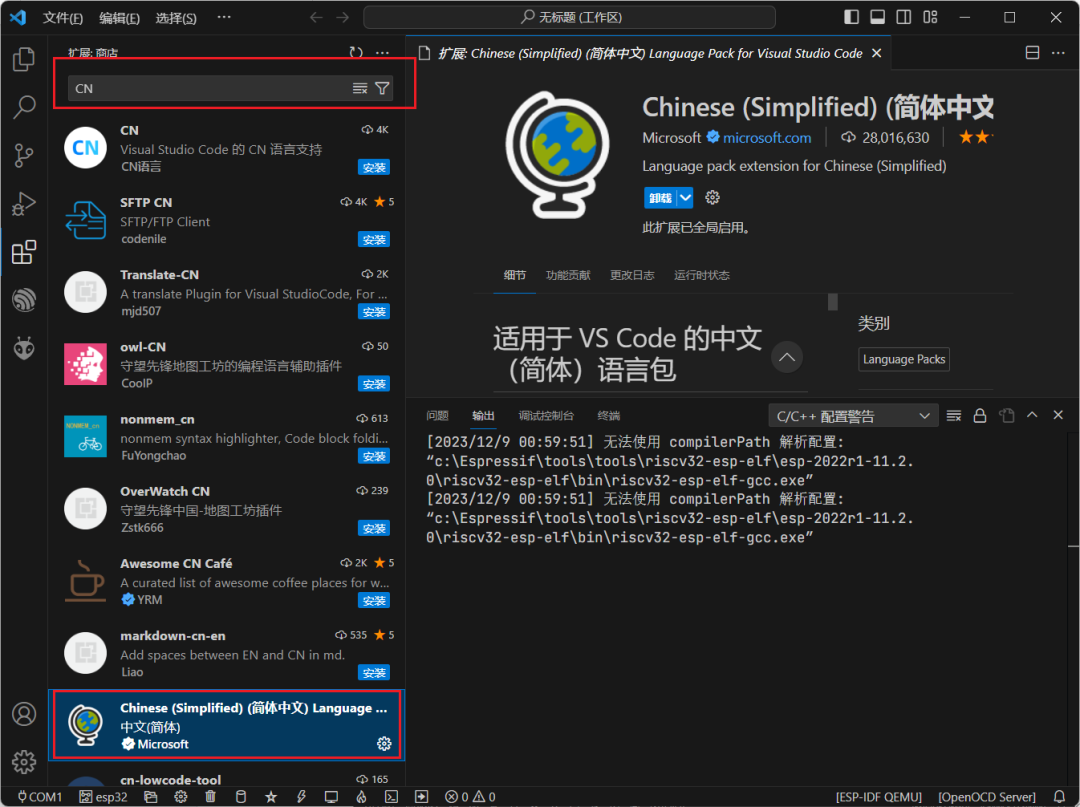
Task: Clear the Output panel
Action: click(x=953, y=414)
